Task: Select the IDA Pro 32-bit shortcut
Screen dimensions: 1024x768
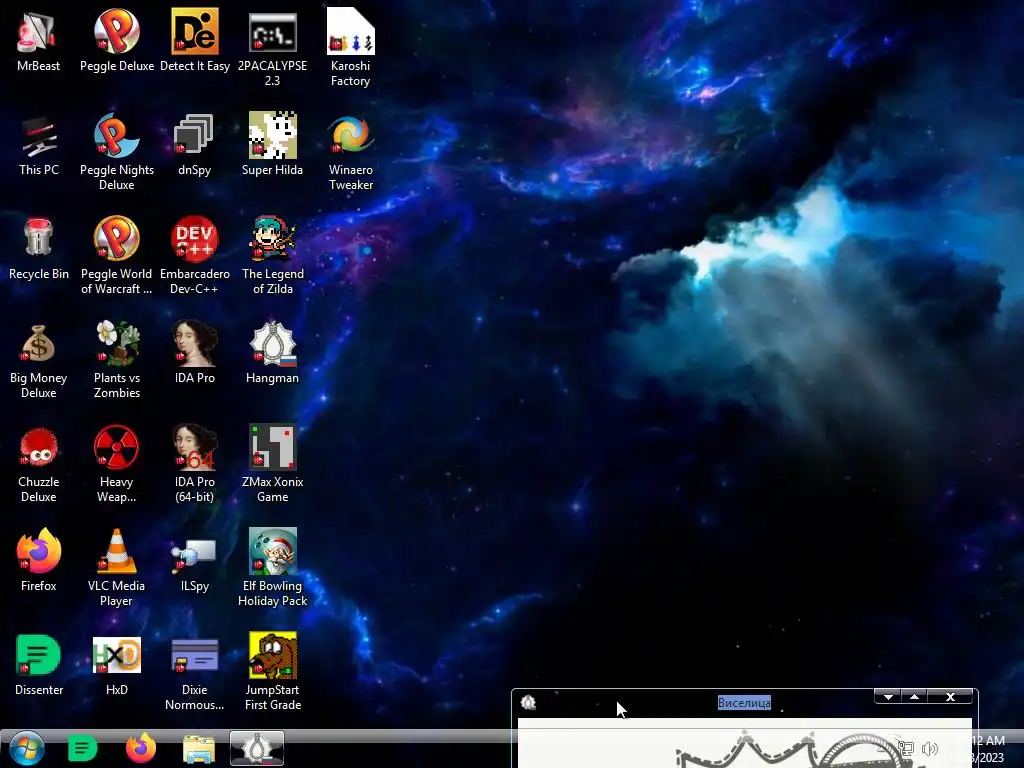Action: tap(195, 352)
